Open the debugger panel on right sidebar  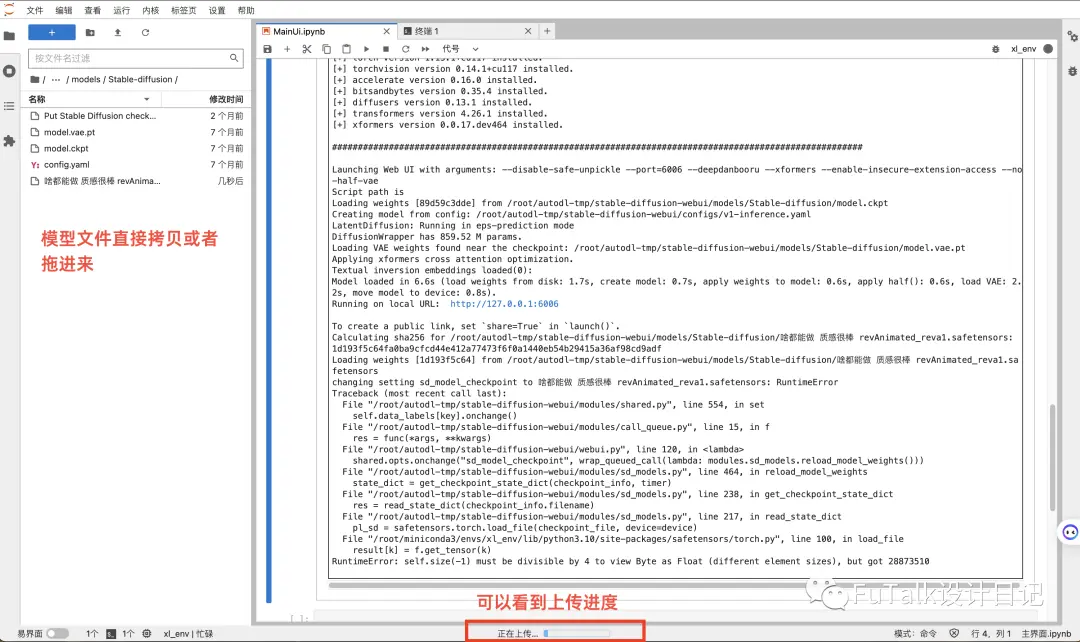[1072, 71]
